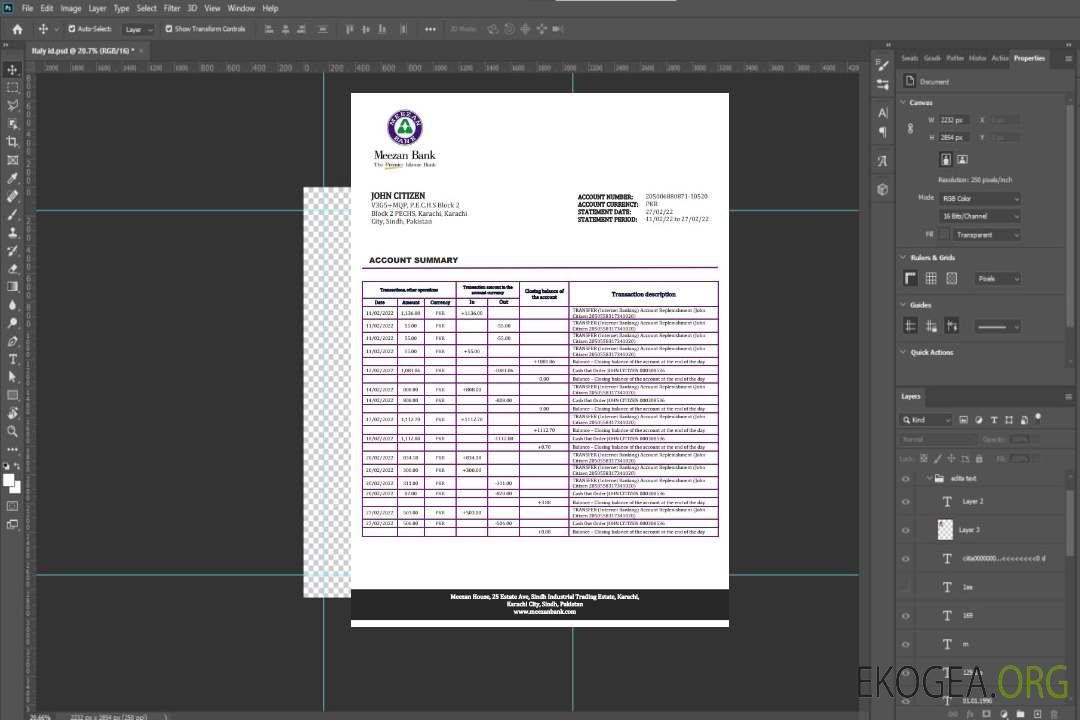
Task: Select the Eyedropper tool
Action: [x=13, y=178]
